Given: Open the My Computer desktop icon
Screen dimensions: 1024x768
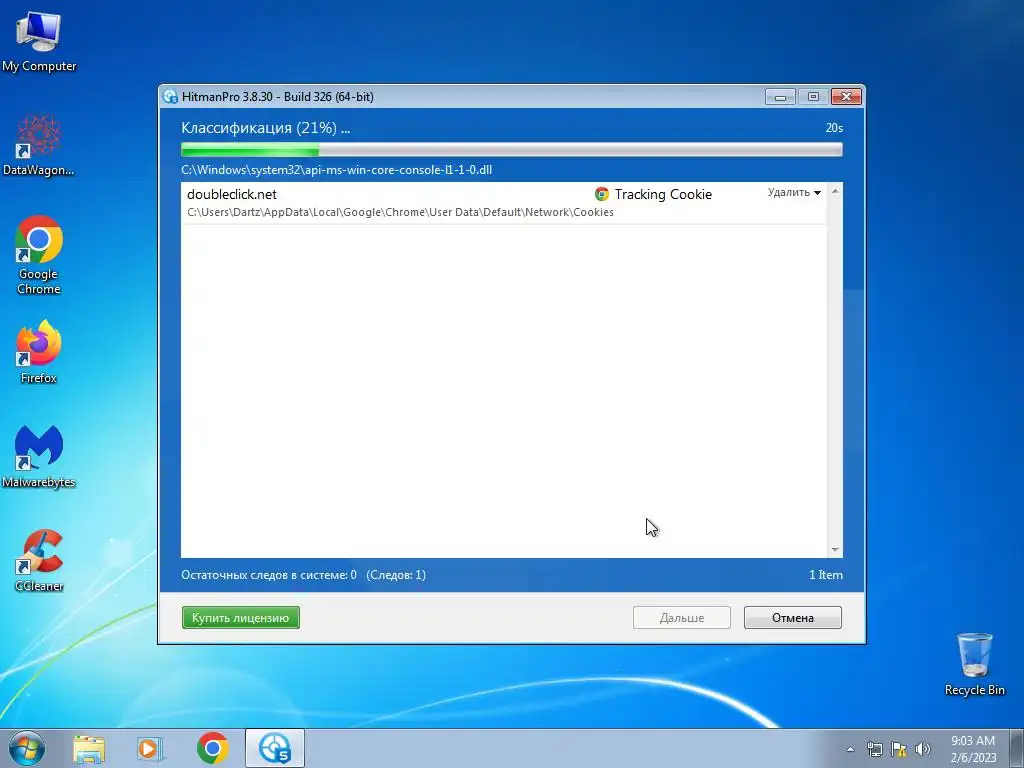Looking at the screenshot, I should point(39,41).
